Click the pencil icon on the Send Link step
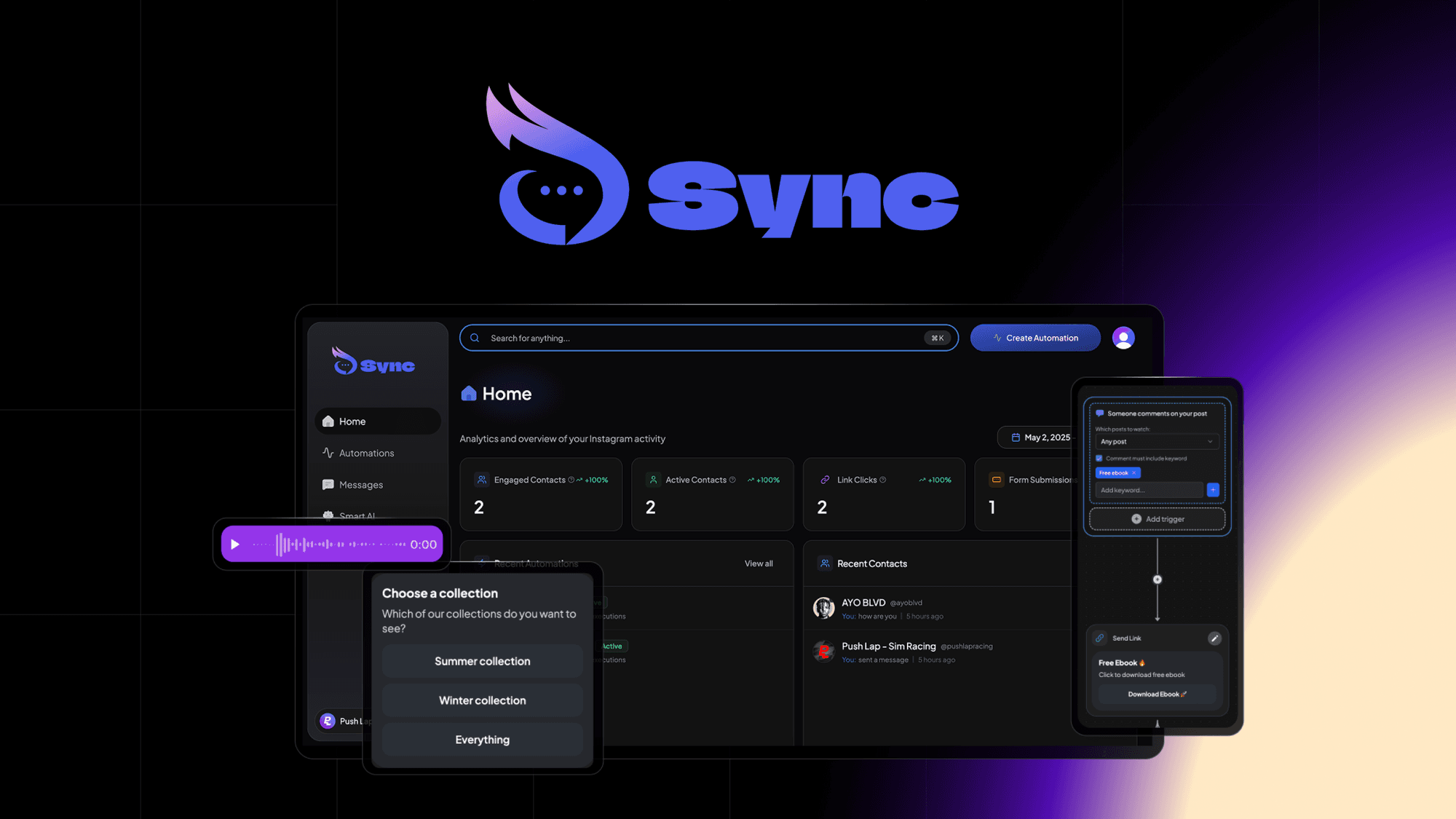The width and height of the screenshot is (1456, 819). point(1214,638)
